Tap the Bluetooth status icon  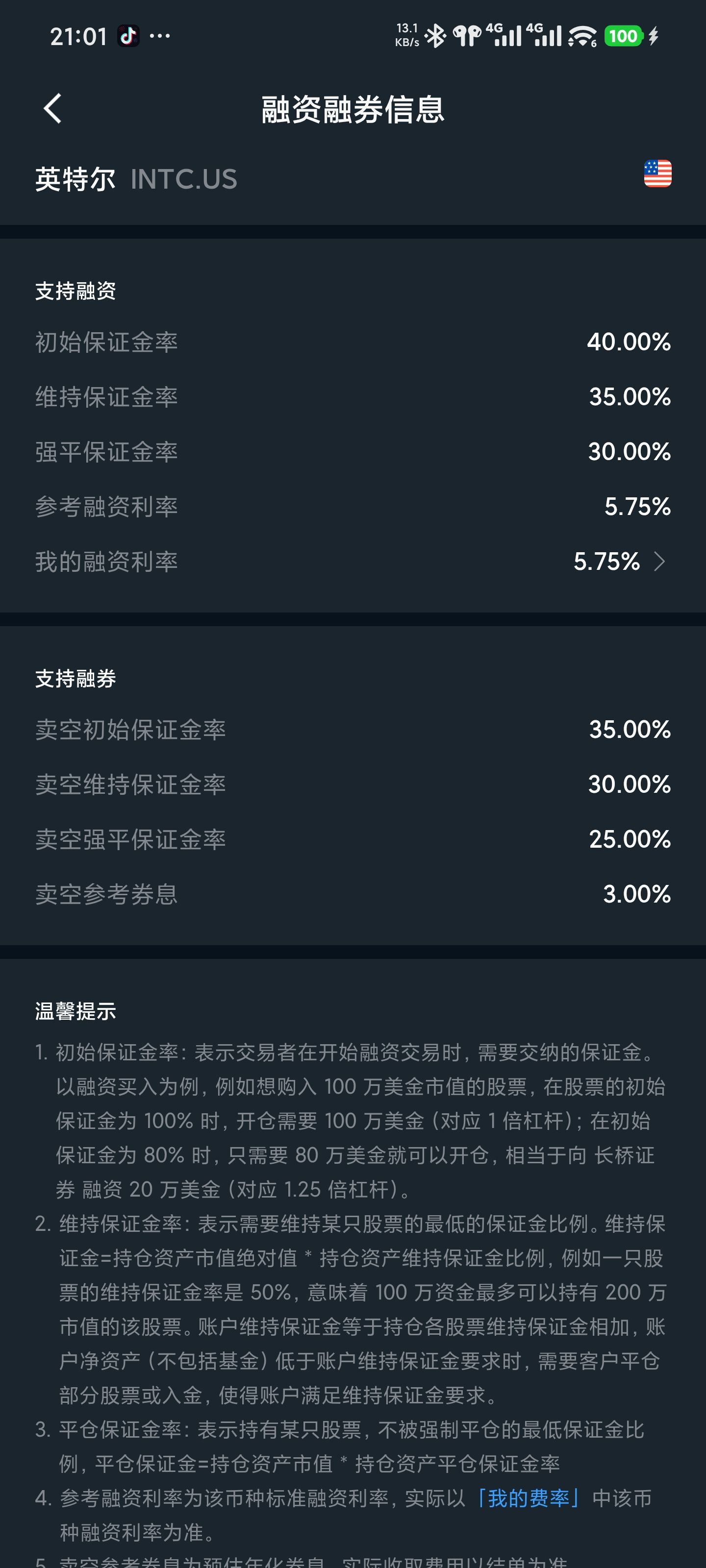click(435, 36)
